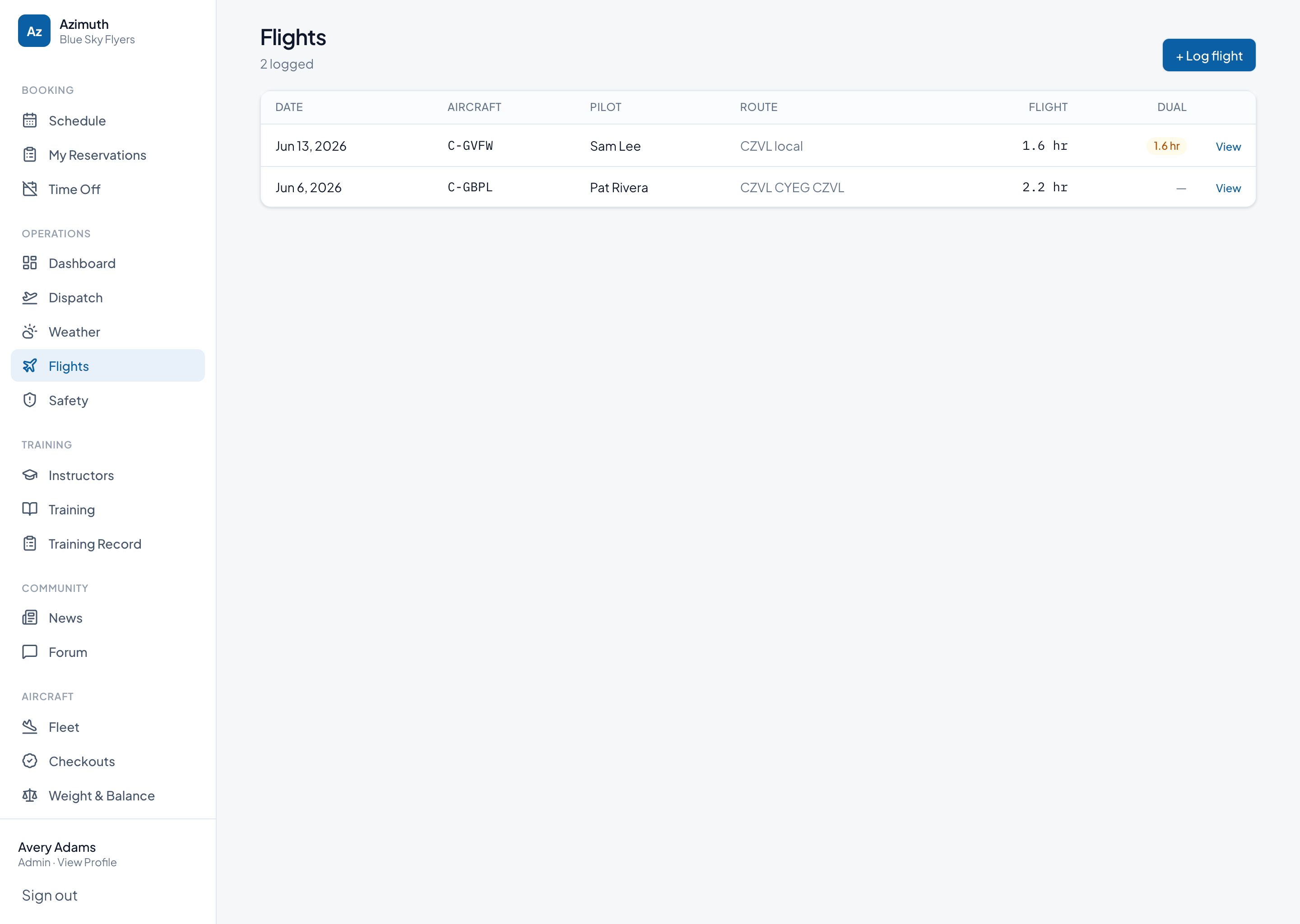Click the News newspaper icon
Screen dimensions: 1300x924
(x=30, y=618)
